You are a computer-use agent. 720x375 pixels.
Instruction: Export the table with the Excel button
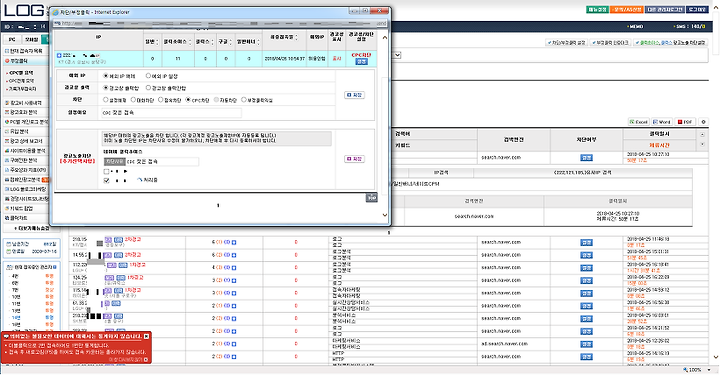638,122
